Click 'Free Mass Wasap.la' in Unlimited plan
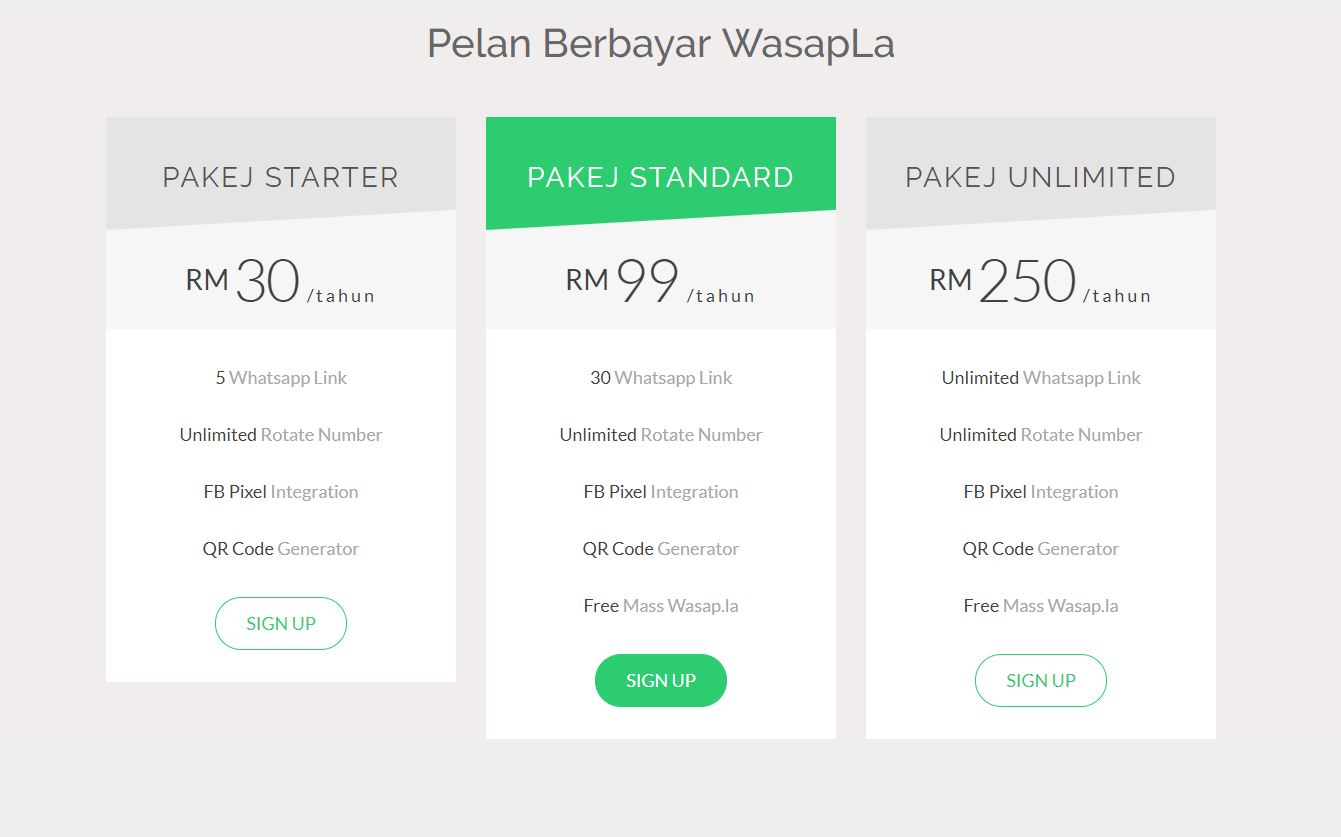The image size is (1341, 837). point(1041,606)
